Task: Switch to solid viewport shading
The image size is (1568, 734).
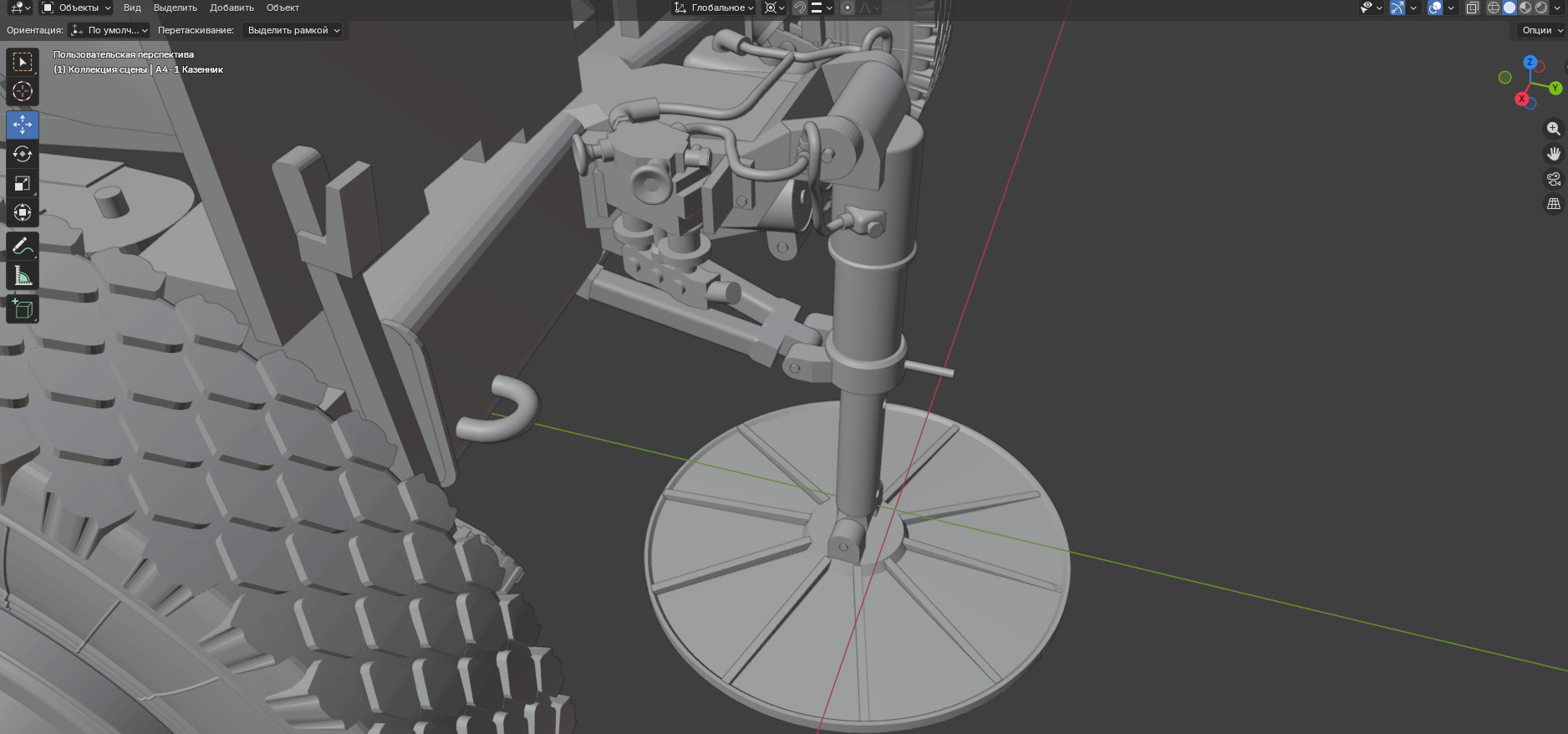Action: (1509, 8)
